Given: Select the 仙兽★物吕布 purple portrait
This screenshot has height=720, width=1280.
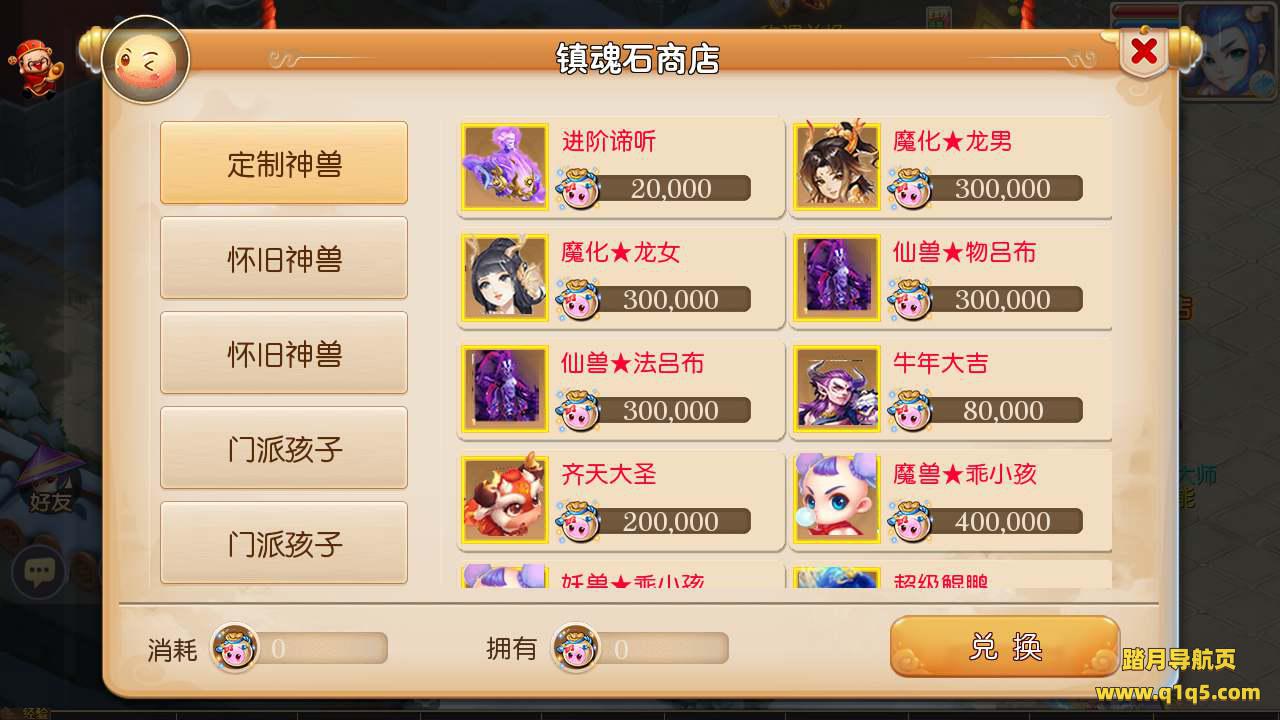Looking at the screenshot, I should (x=837, y=277).
